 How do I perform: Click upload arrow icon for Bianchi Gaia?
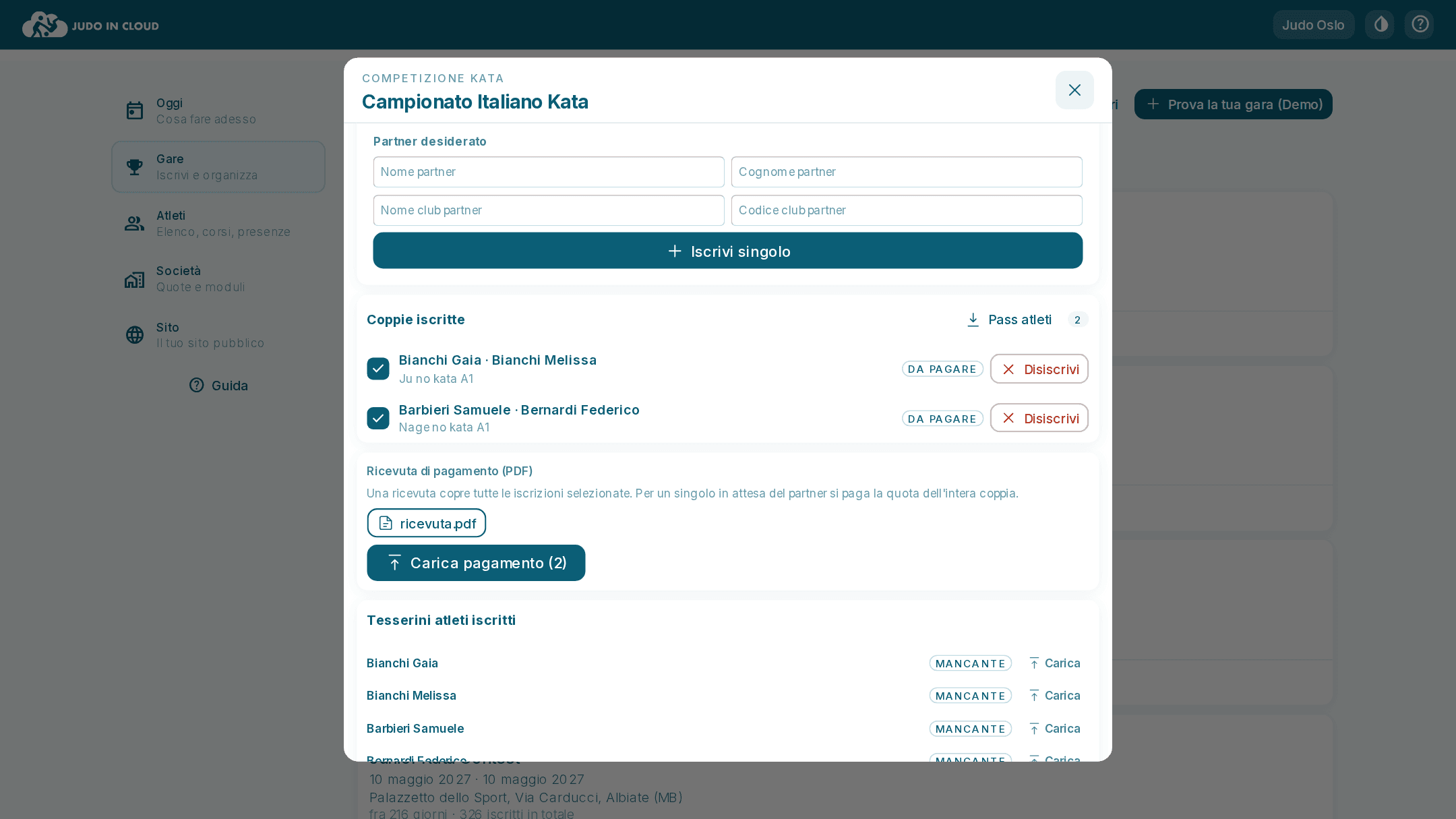point(1034,663)
